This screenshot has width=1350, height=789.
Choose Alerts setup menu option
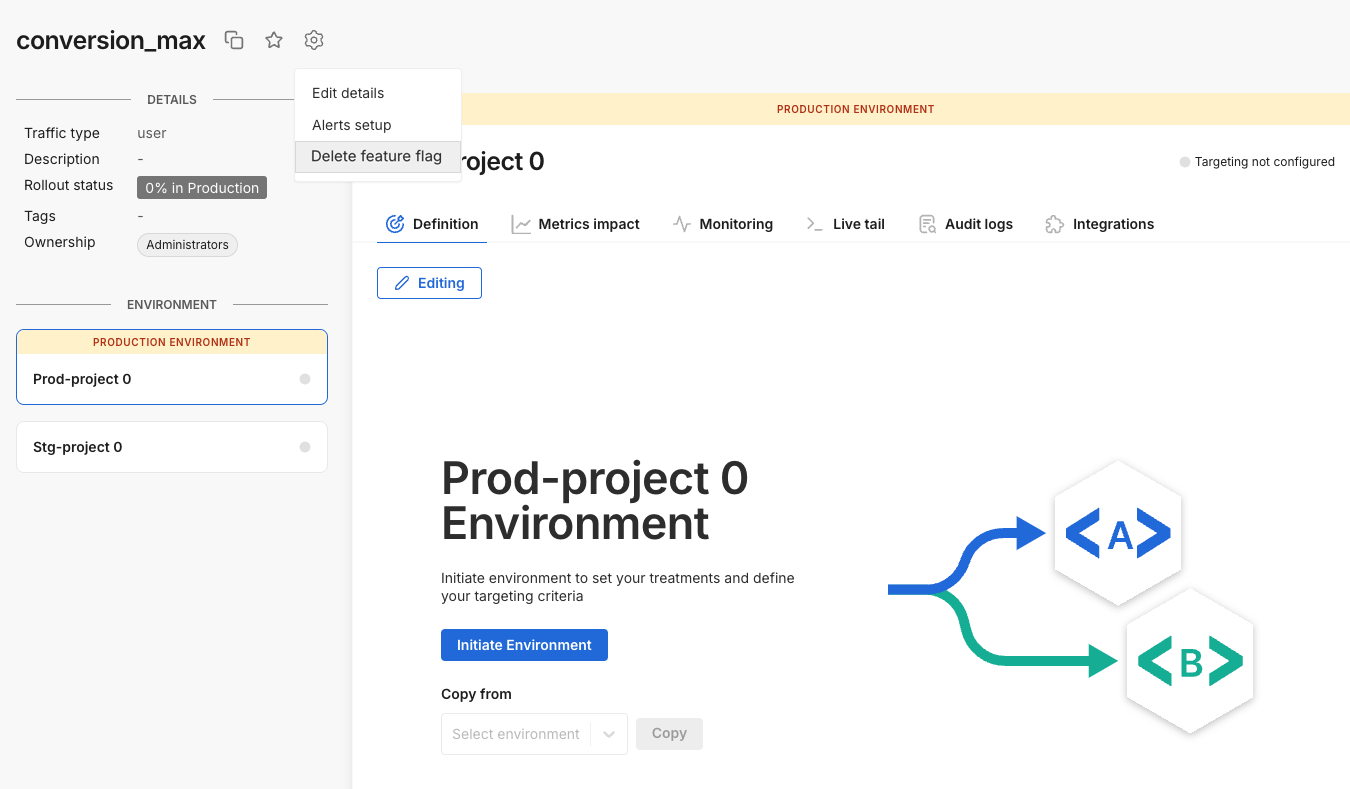click(352, 125)
